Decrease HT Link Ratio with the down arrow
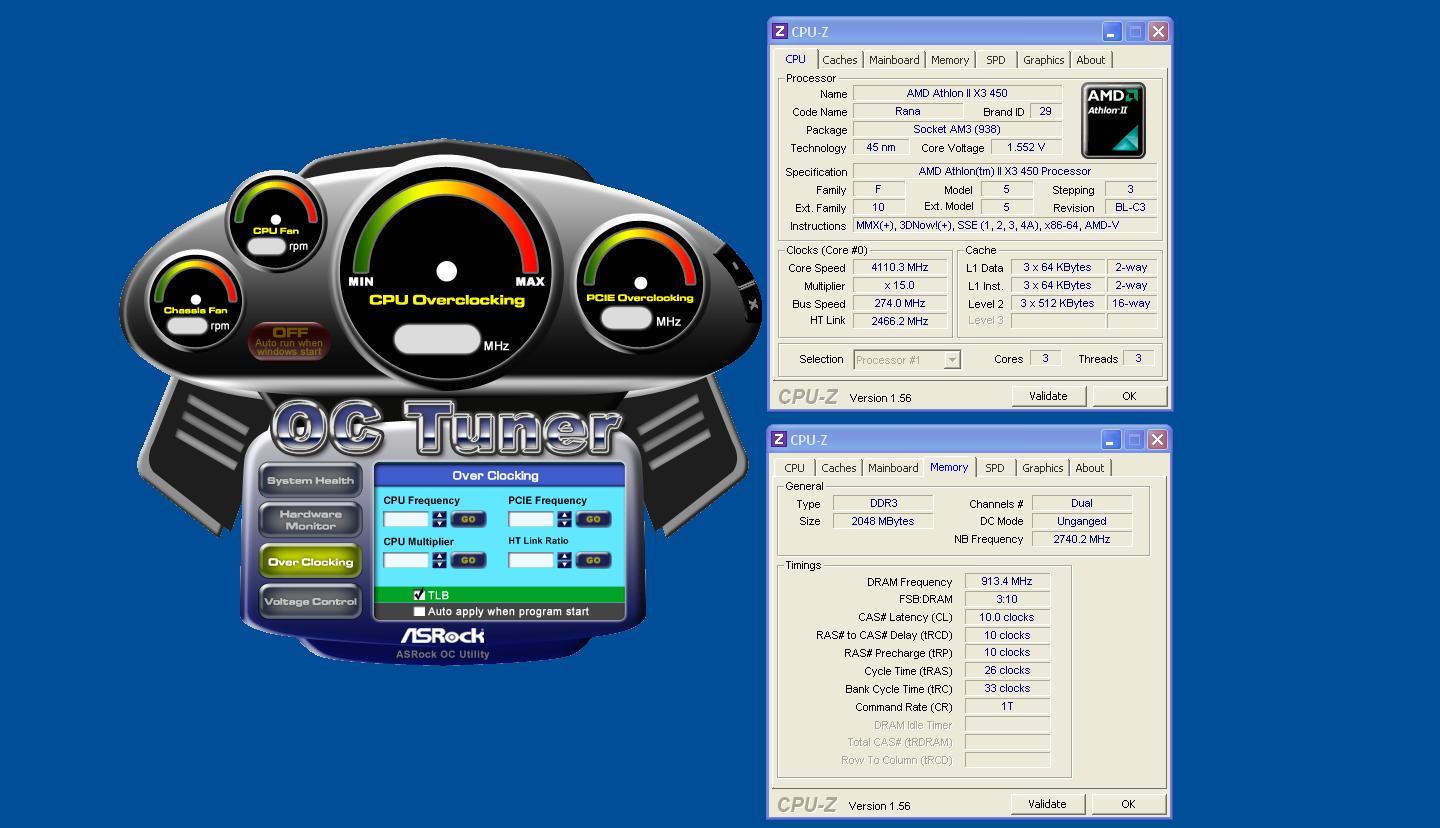 click(x=564, y=564)
